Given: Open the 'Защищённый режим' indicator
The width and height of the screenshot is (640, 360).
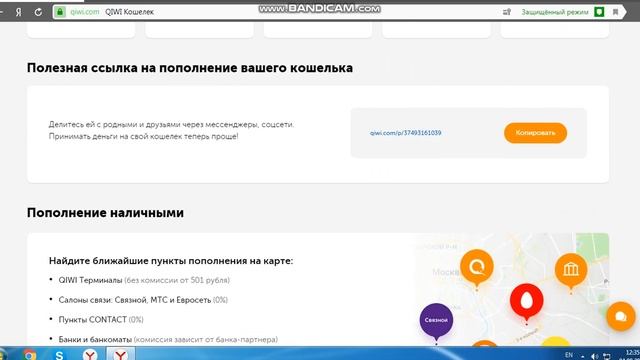Looking at the screenshot, I should point(555,12).
